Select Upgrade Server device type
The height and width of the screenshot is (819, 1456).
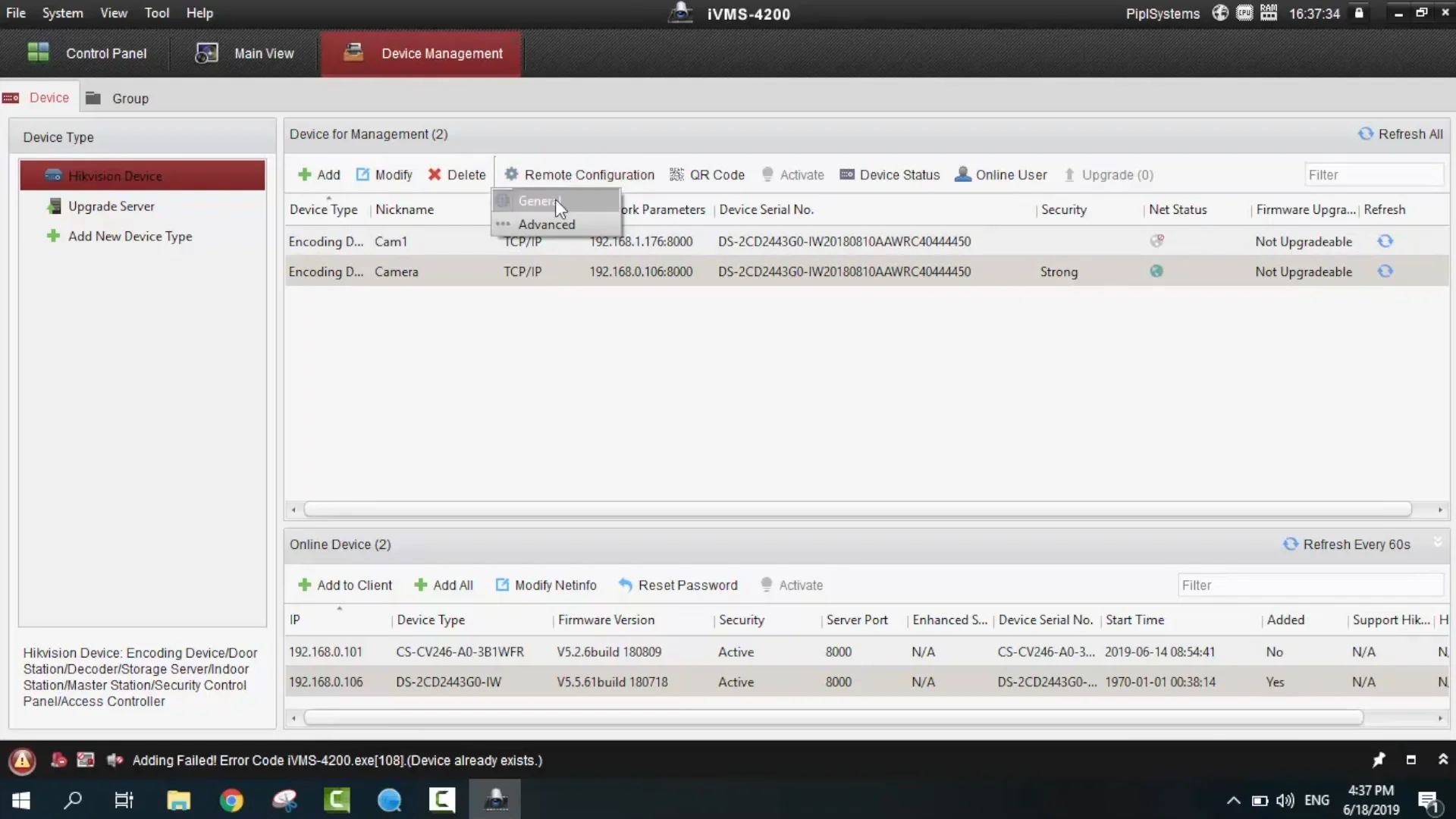(x=111, y=206)
